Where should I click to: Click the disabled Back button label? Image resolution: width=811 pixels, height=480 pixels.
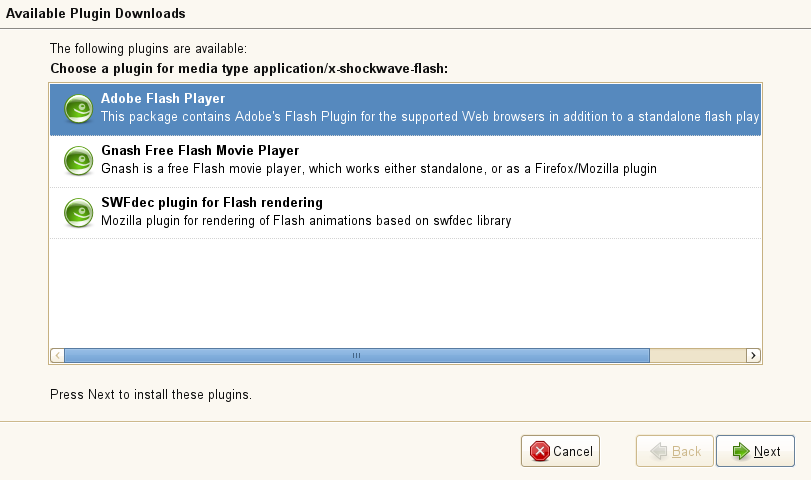(686, 452)
